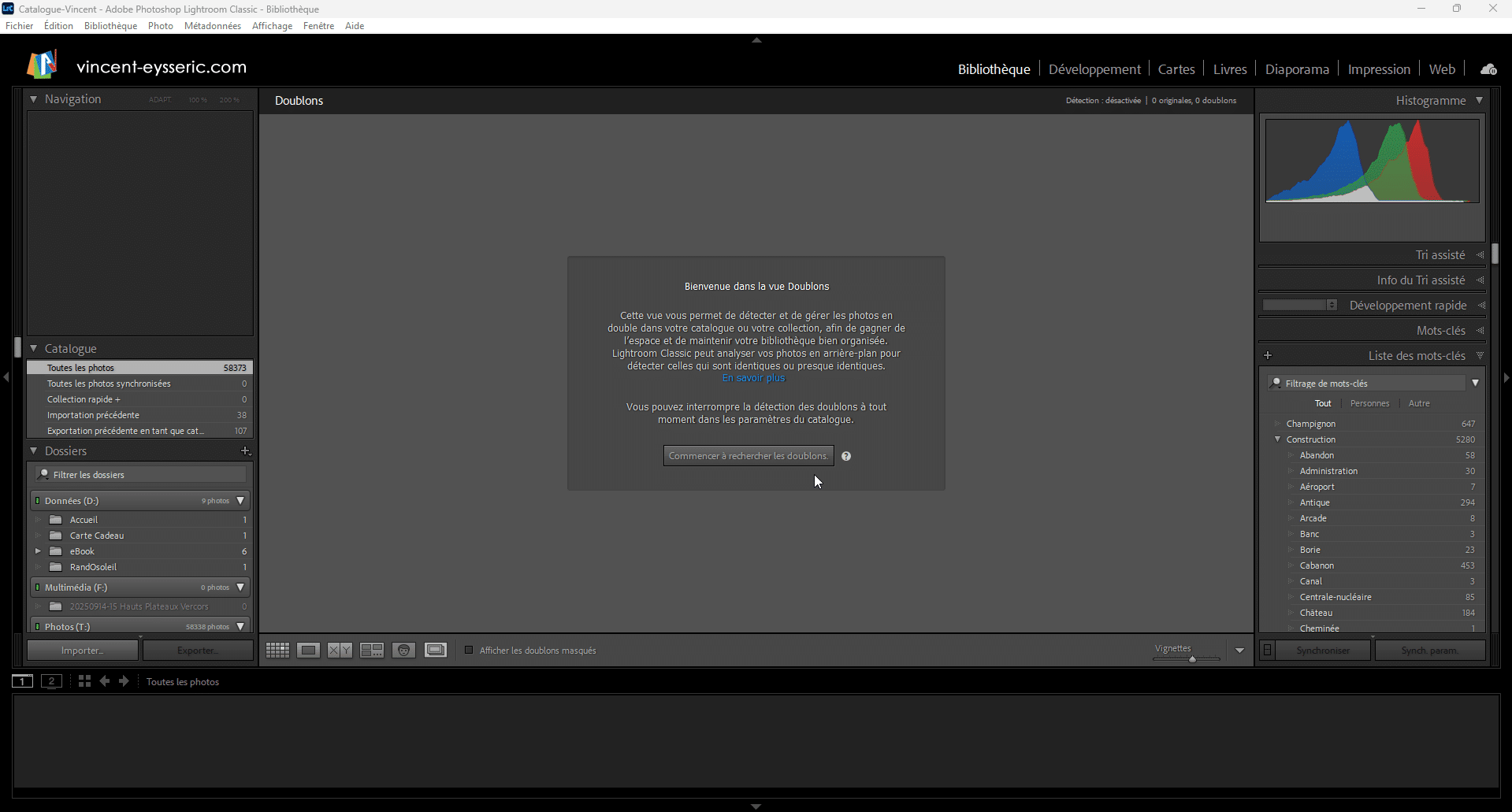Collapse the Catalogue panel

[34, 348]
